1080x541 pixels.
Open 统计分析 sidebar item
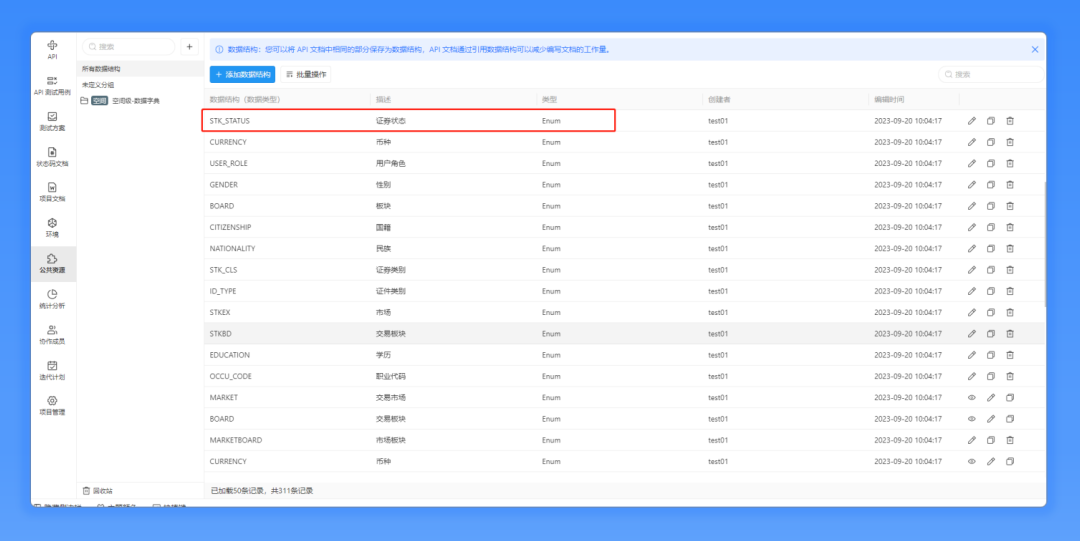tap(52, 299)
